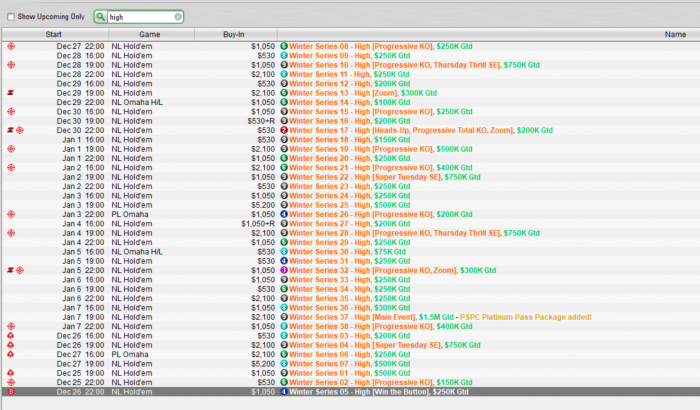Click the blue badge before Winter Series 26

coord(283,214)
